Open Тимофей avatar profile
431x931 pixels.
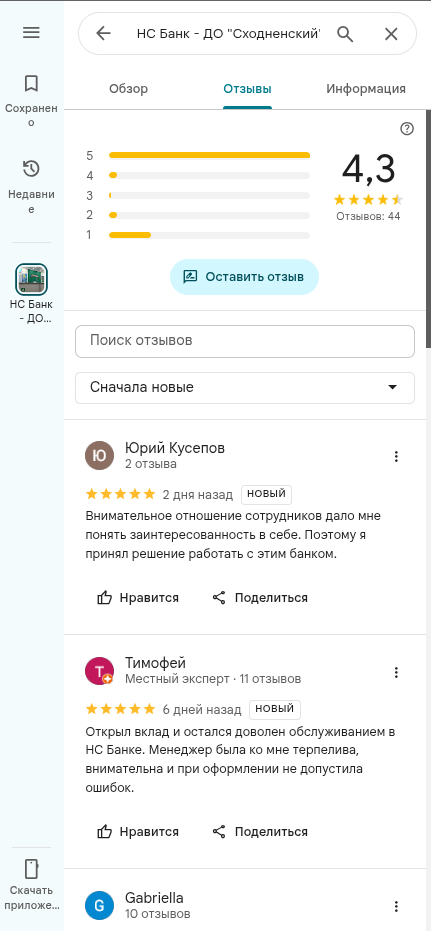[100, 671]
